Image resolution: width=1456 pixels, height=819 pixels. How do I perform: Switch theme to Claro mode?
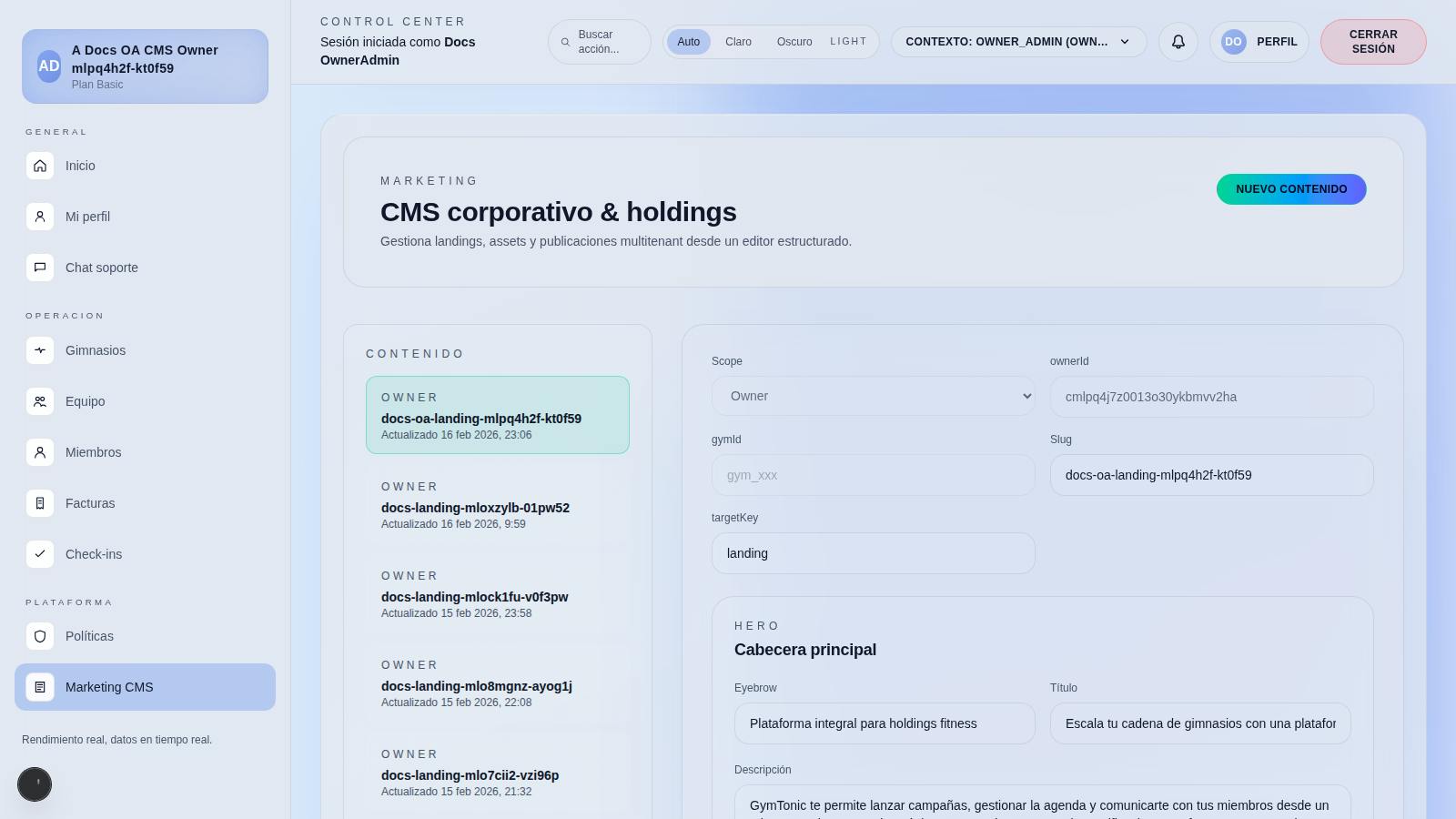[738, 42]
